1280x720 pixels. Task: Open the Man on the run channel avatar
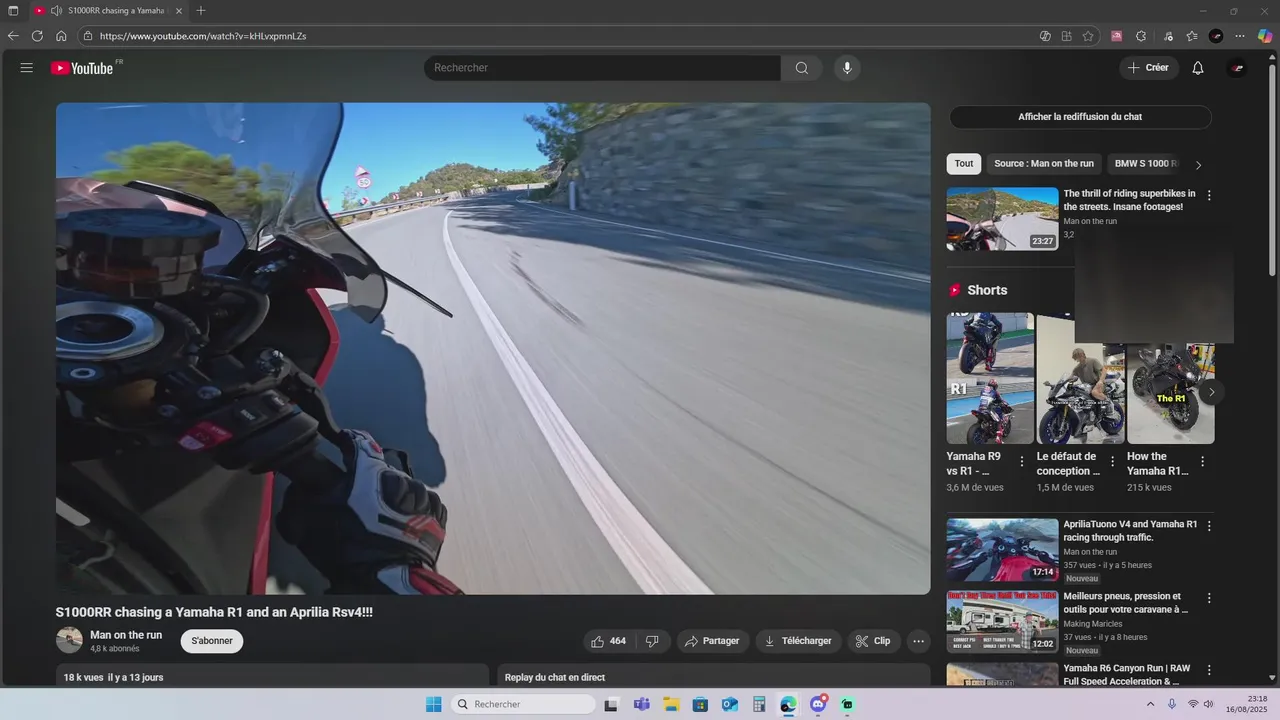[69, 641]
